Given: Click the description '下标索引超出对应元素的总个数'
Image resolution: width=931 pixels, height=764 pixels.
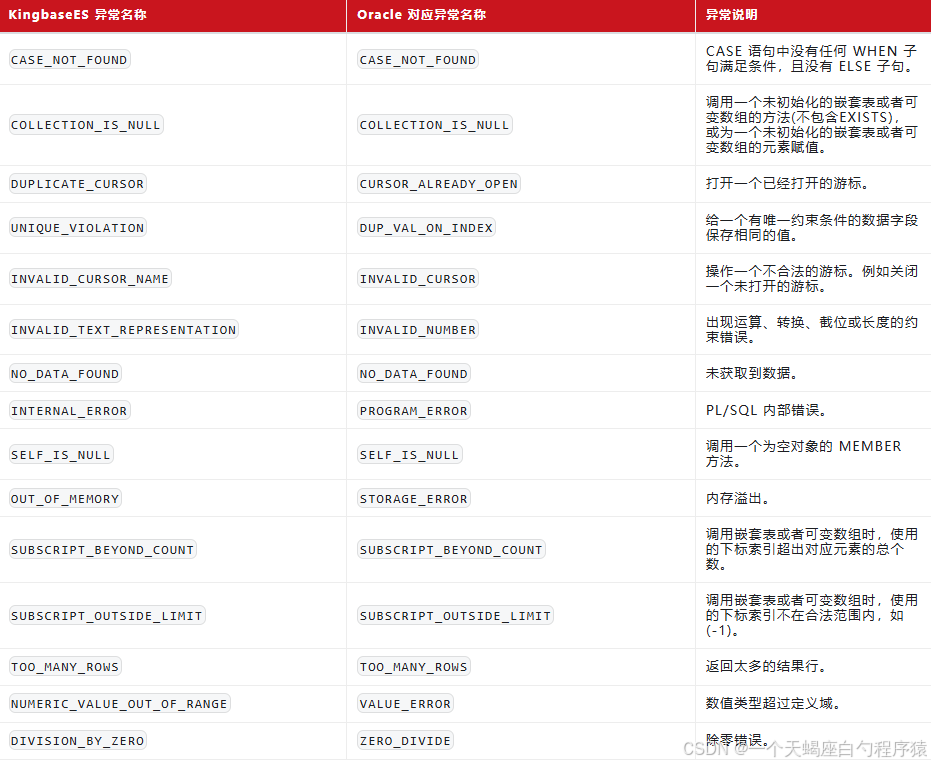Looking at the screenshot, I should pos(811,550).
